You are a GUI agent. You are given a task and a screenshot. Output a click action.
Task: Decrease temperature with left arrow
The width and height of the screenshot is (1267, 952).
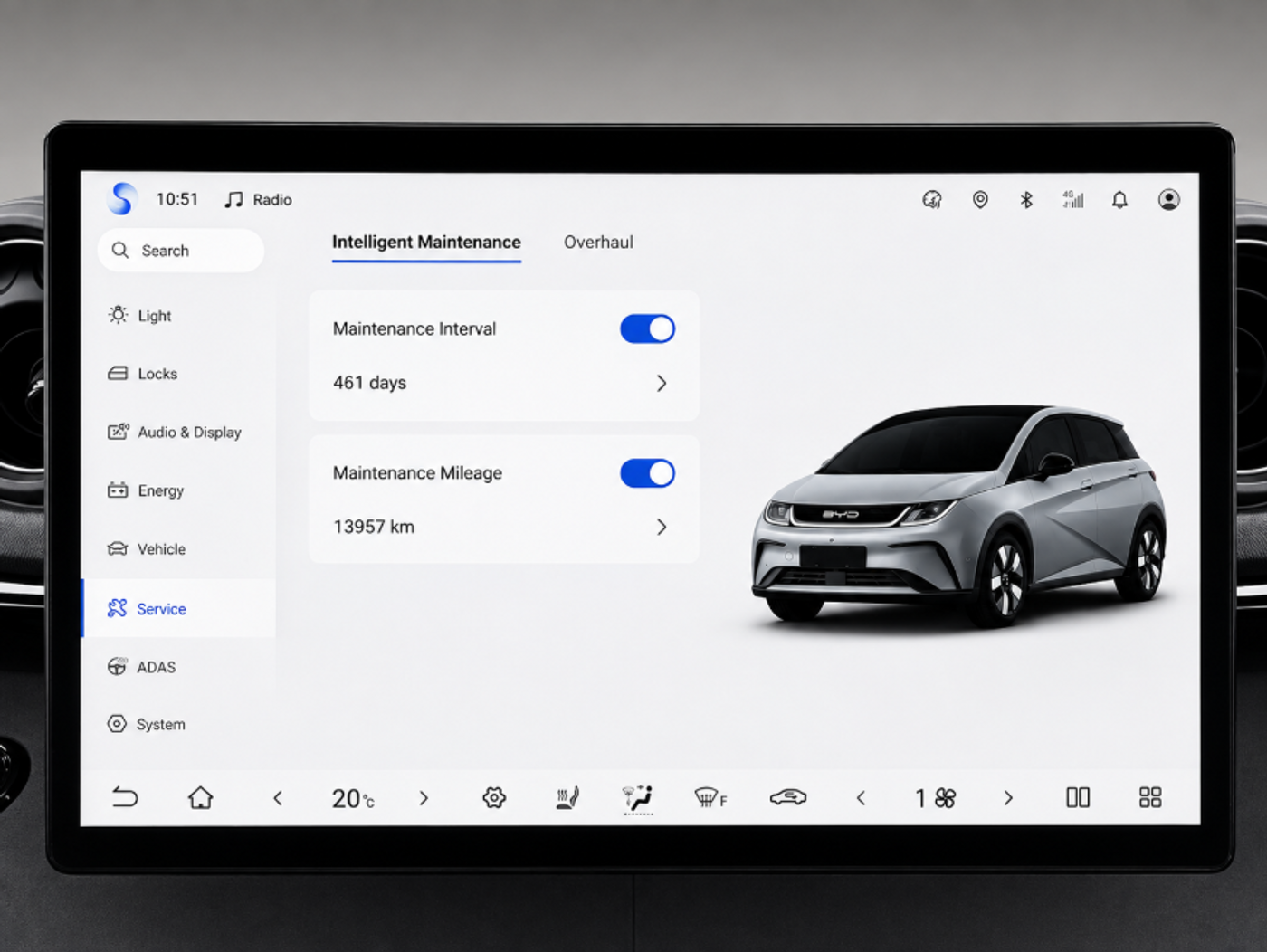click(278, 797)
